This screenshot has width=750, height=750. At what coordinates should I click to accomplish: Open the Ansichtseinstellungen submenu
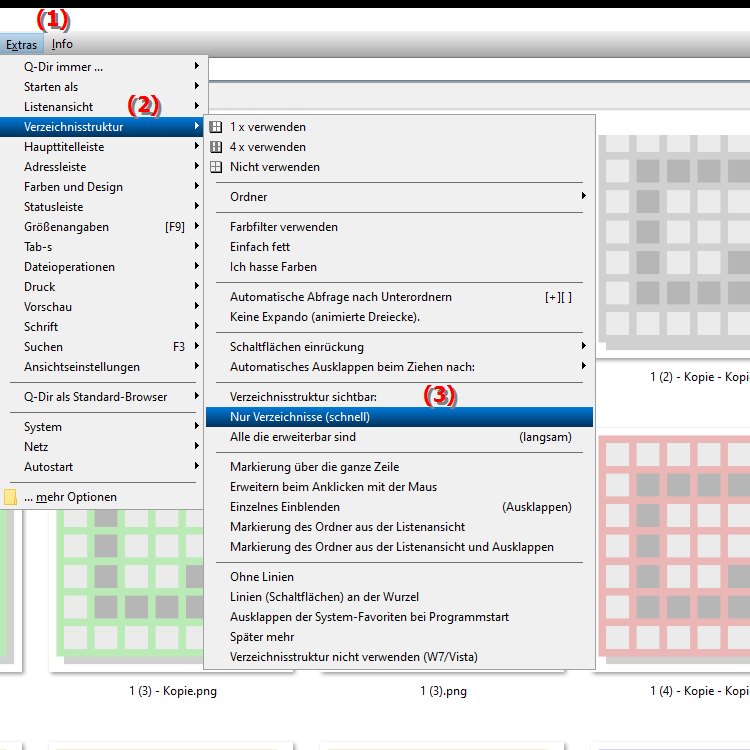pos(103,367)
